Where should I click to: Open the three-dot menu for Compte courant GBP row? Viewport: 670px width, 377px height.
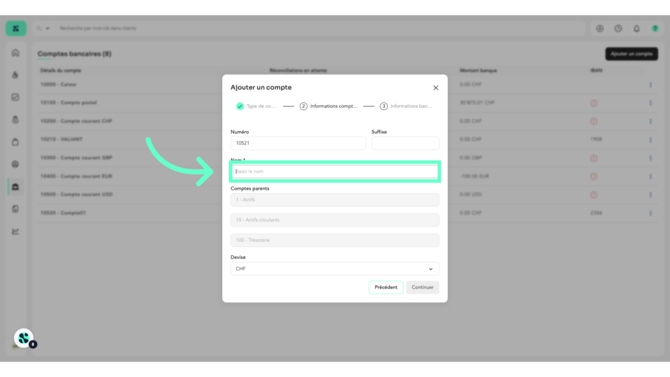point(650,158)
